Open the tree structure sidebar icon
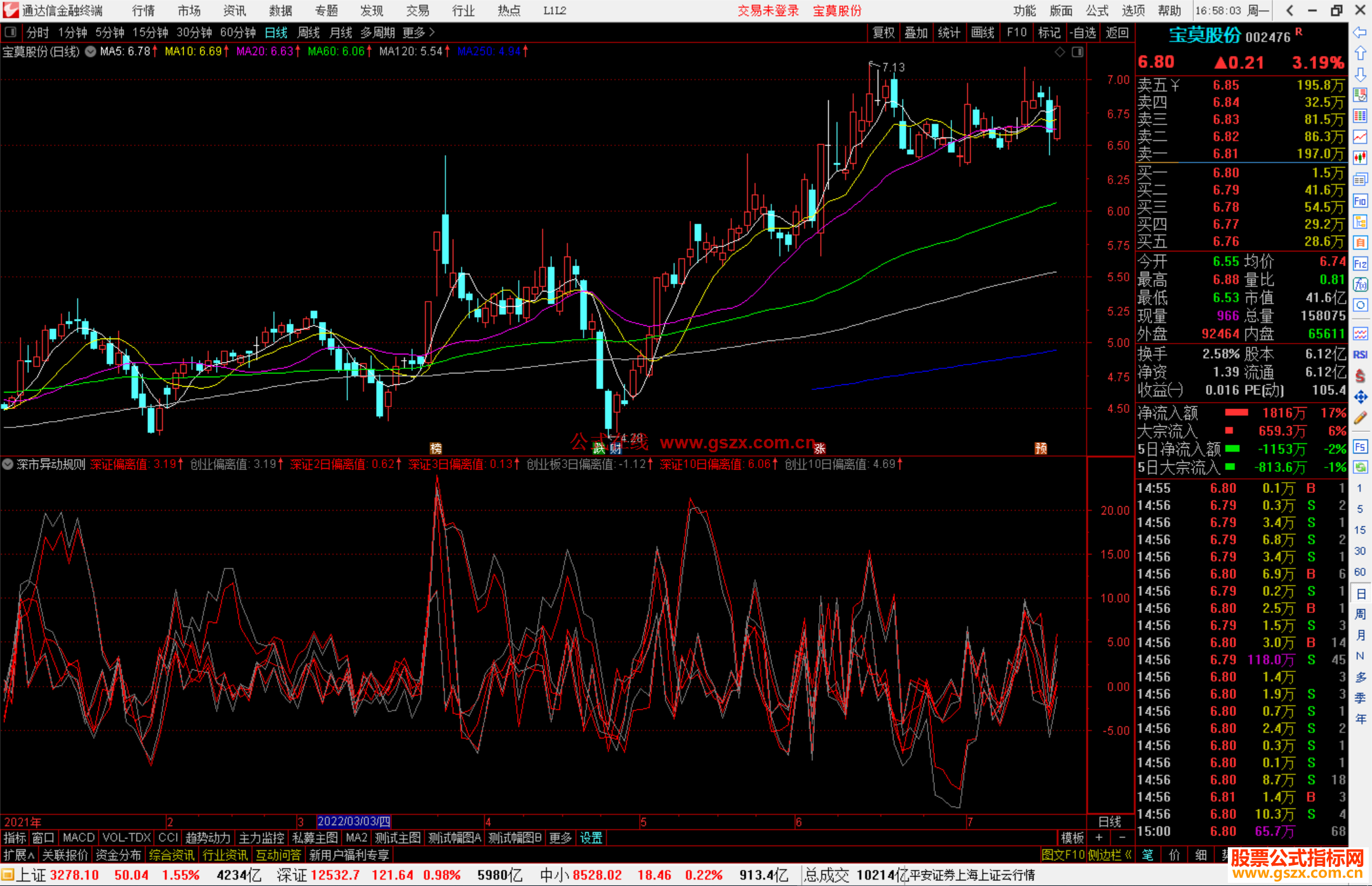Viewport: 1372px width, 886px height. tap(1360, 222)
